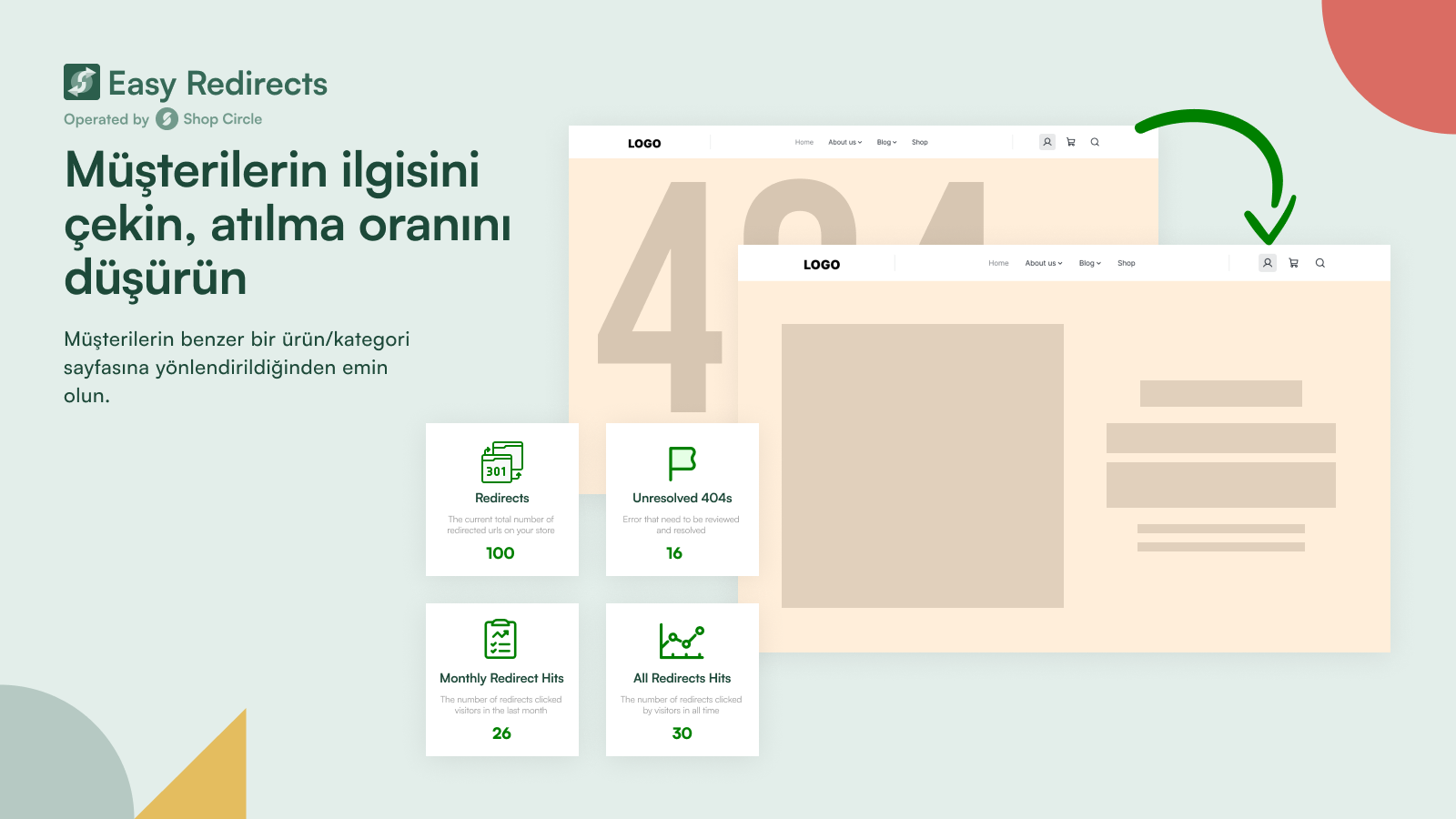Click the Unresolved 404s flag icon
1456x819 pixels.
pos(682,463)
